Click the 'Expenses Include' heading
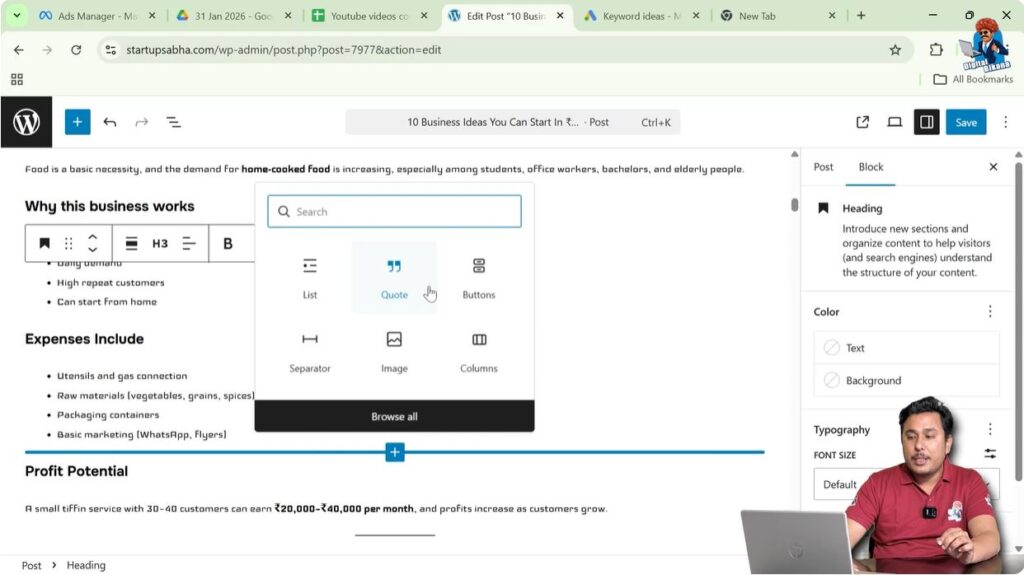 pyautogui.click(x=84, y=339)
